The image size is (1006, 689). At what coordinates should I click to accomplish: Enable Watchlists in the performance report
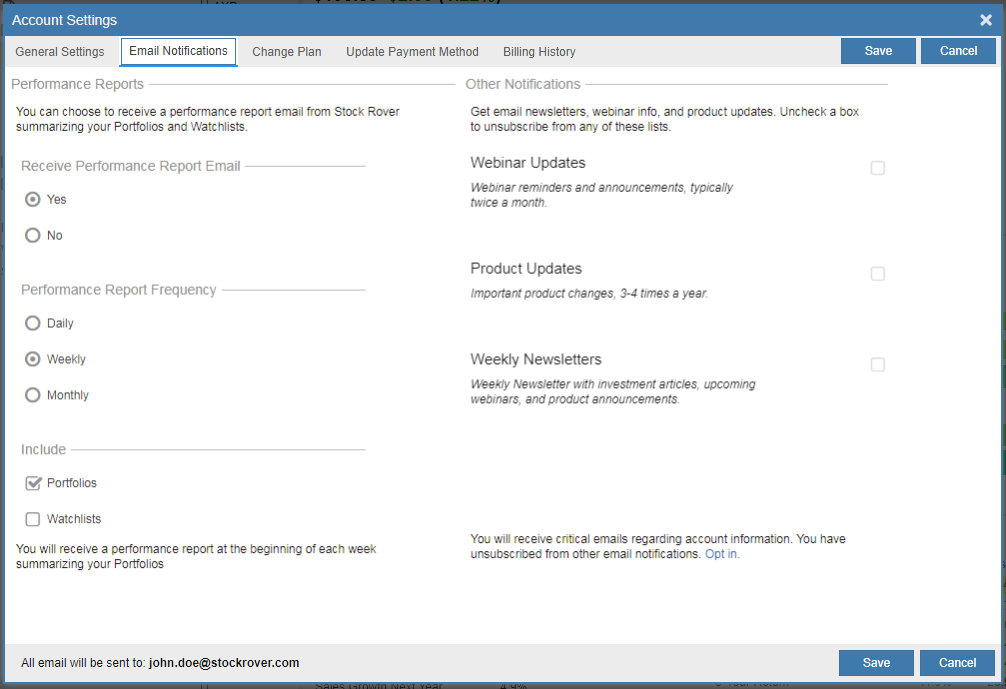(x=31, y=519)
